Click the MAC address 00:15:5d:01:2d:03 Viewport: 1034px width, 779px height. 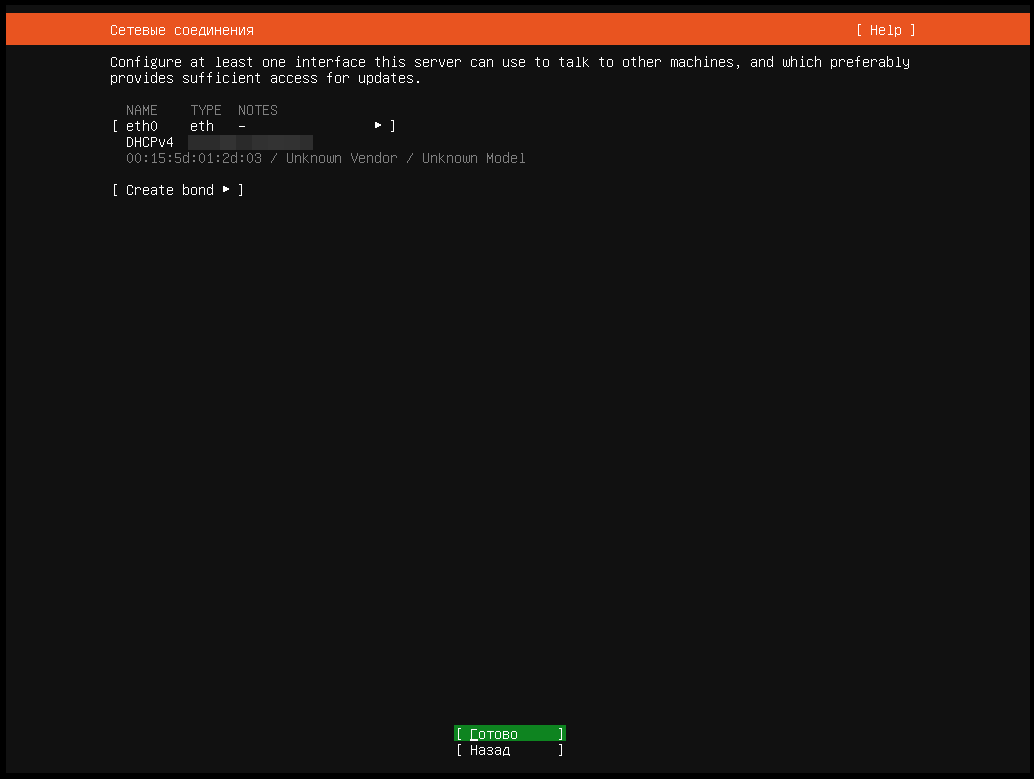[194, 158]
